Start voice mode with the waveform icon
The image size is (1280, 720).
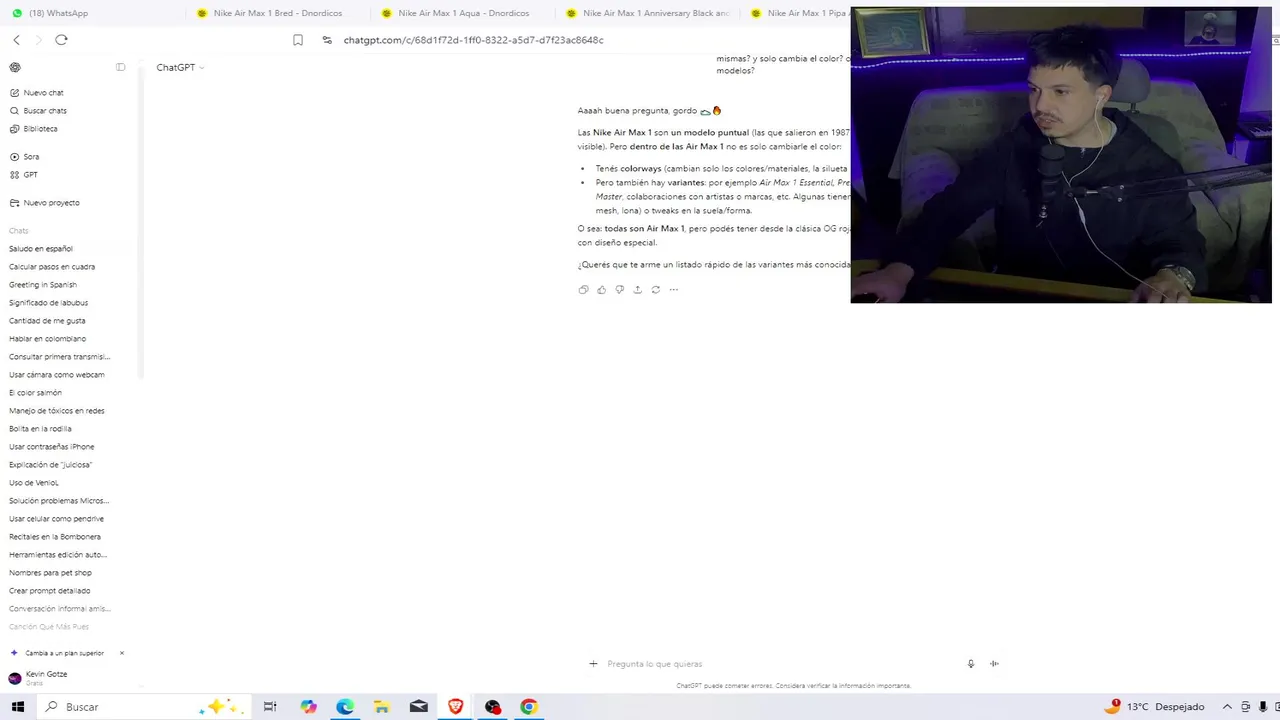(994, 664)
